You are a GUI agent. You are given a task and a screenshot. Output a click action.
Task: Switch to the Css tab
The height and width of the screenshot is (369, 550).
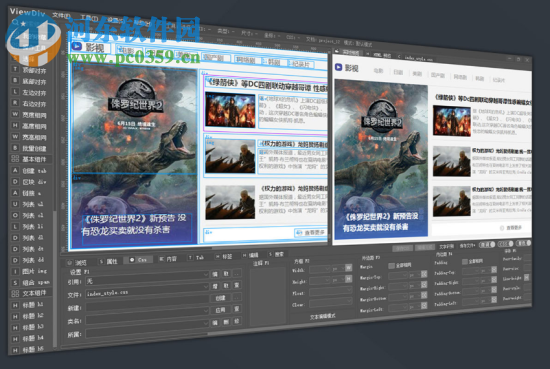[139, 260]
